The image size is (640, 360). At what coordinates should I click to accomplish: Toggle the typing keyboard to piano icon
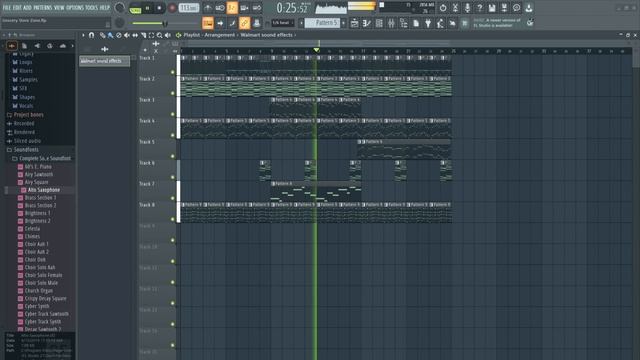pos(207,23)
